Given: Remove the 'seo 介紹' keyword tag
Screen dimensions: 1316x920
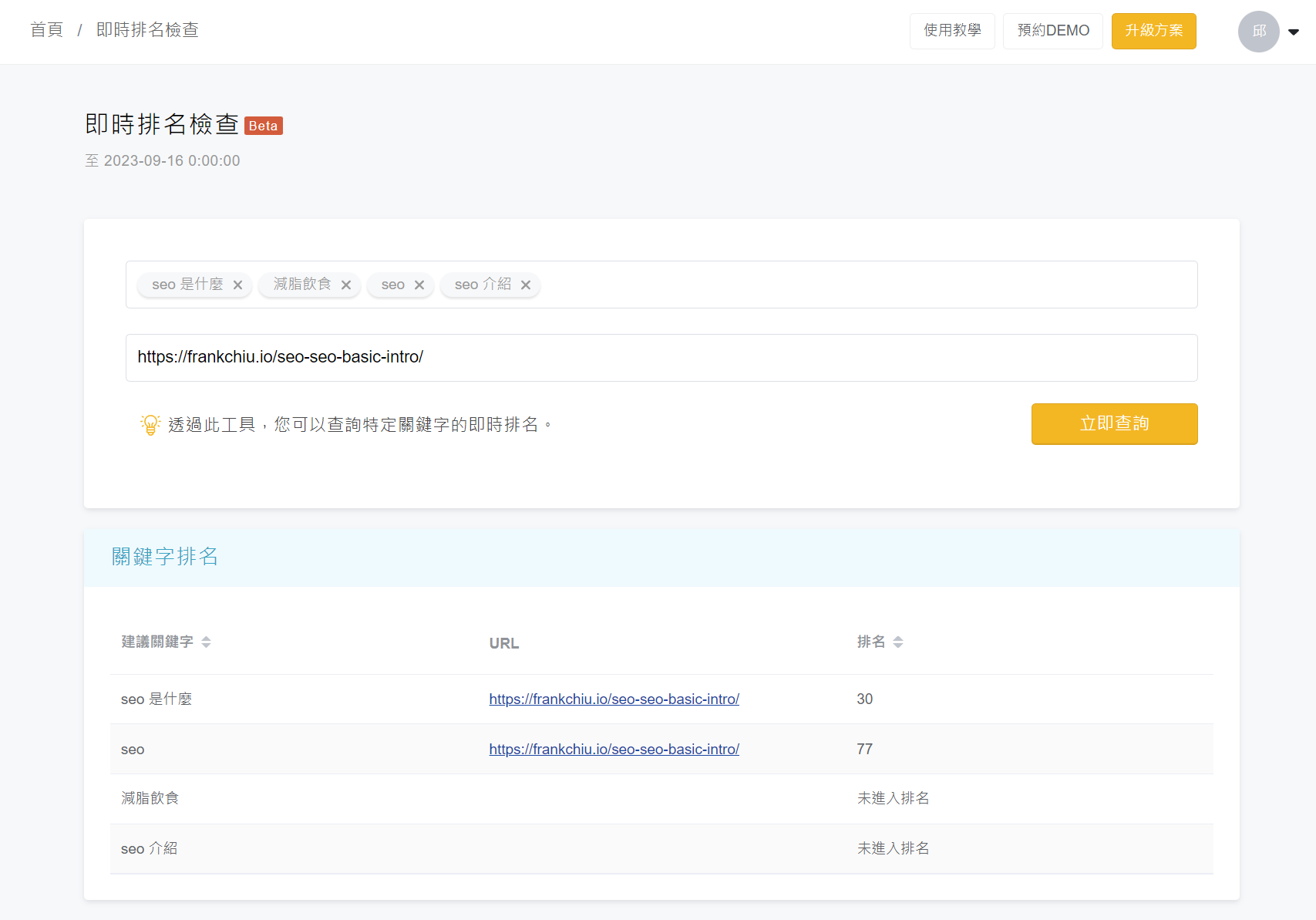Looking at the screenshot, I should tap(526, 285).
